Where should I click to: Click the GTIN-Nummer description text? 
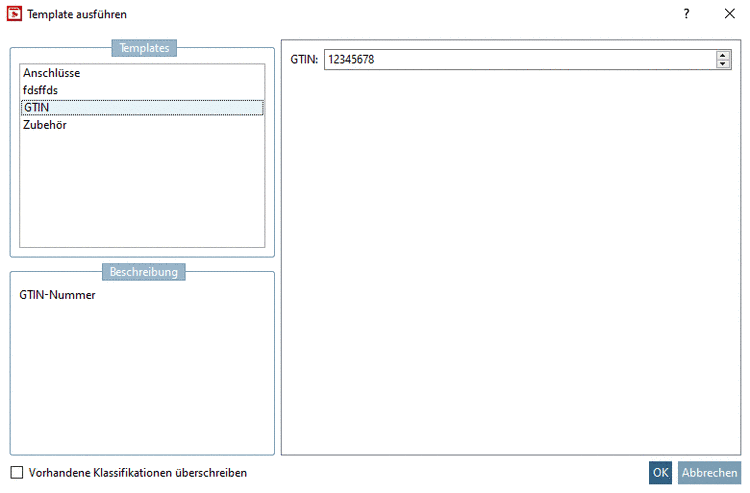[57, 295]
